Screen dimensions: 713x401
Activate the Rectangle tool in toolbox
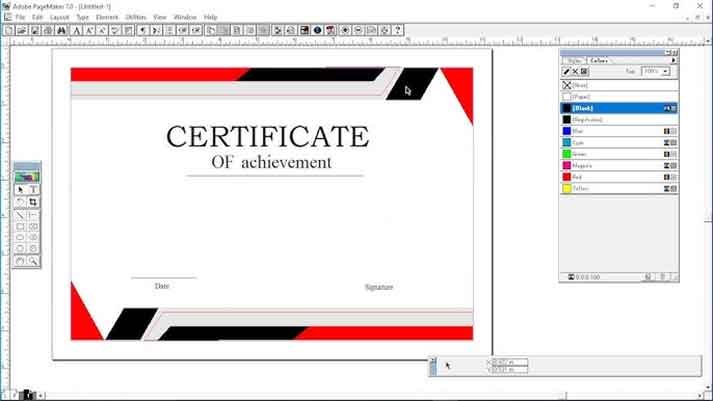pos(20,227)
